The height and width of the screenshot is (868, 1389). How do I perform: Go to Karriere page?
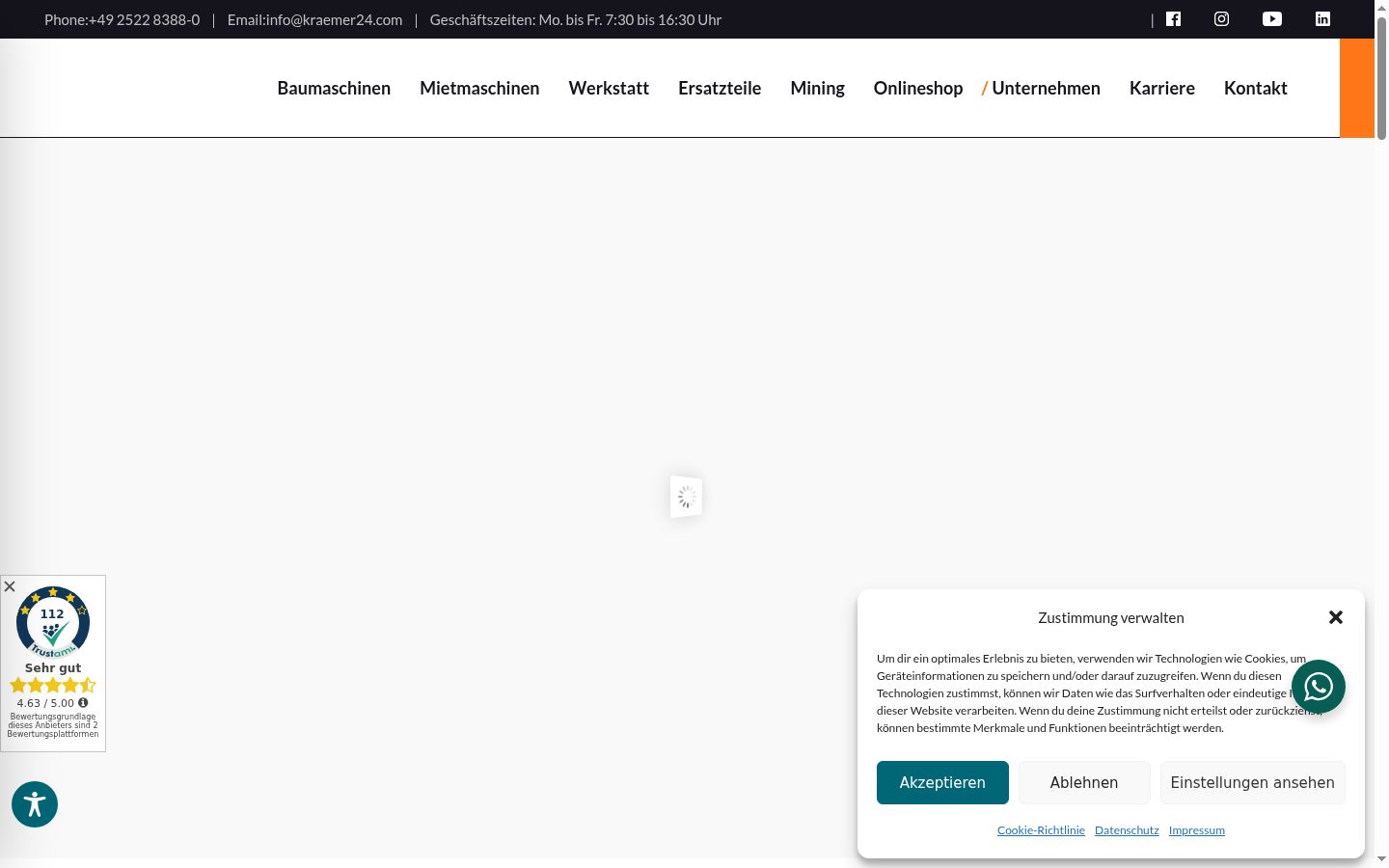[1162, 88]
